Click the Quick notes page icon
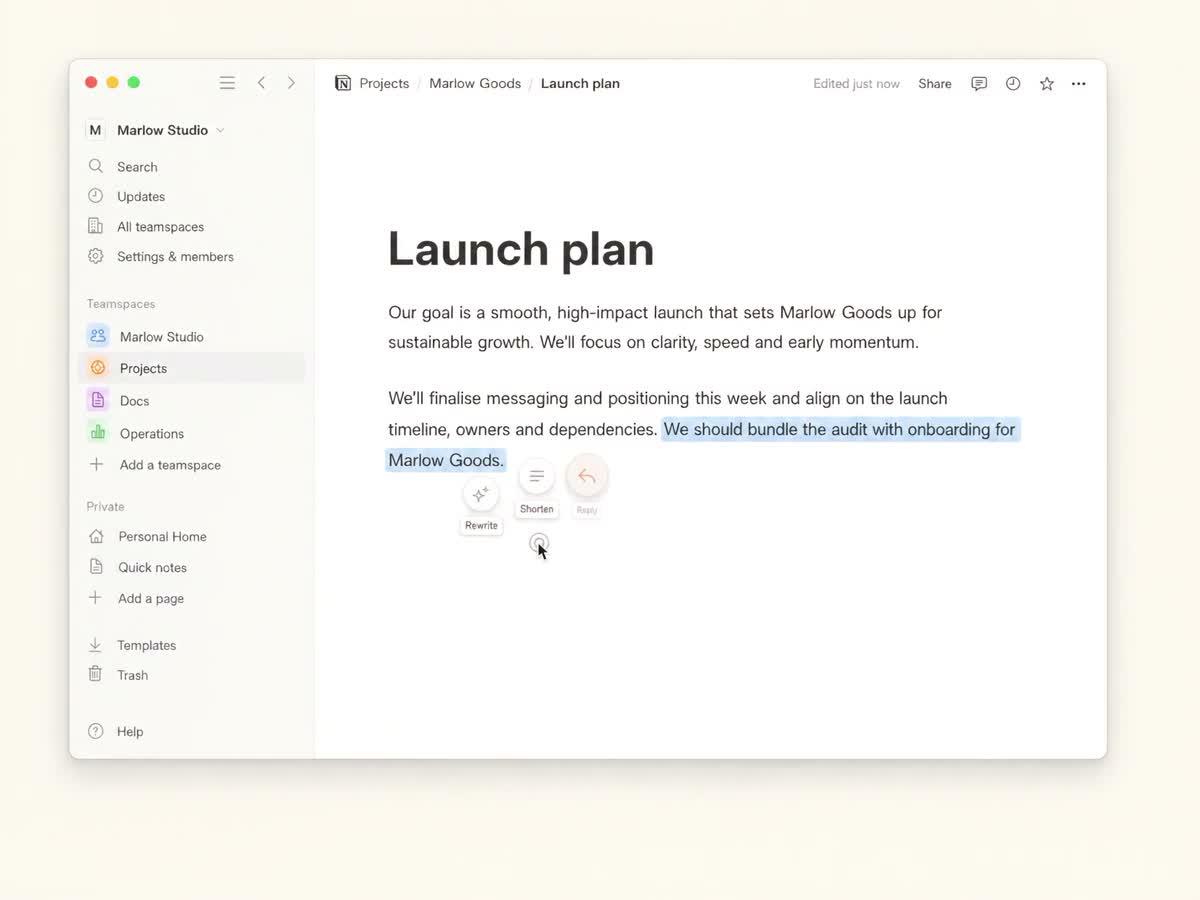 tap(96, 567)
